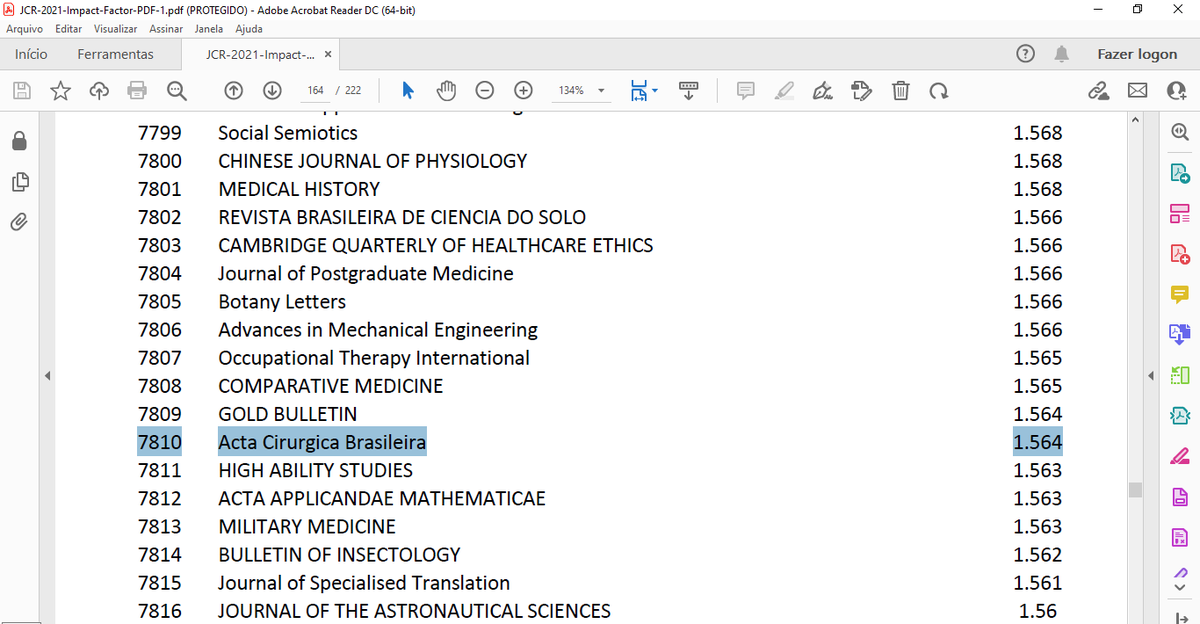
Task: Select the JCR-2021-Impact document tab
Action: tap(260, 54)
